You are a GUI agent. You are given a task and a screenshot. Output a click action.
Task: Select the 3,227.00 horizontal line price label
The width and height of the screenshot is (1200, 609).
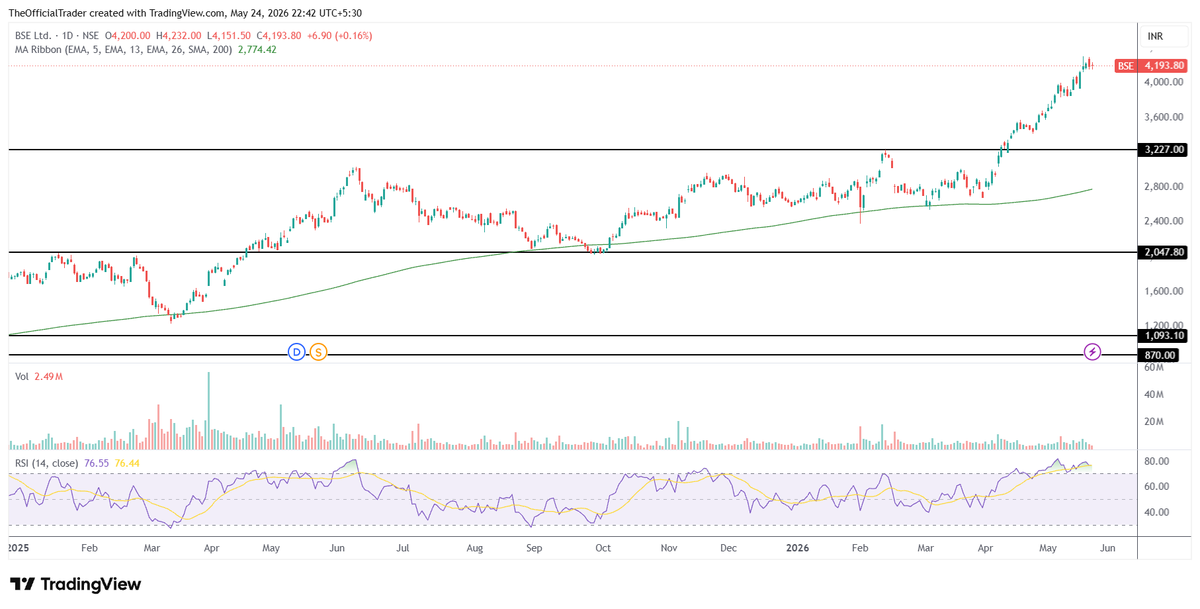(1163, 150)
